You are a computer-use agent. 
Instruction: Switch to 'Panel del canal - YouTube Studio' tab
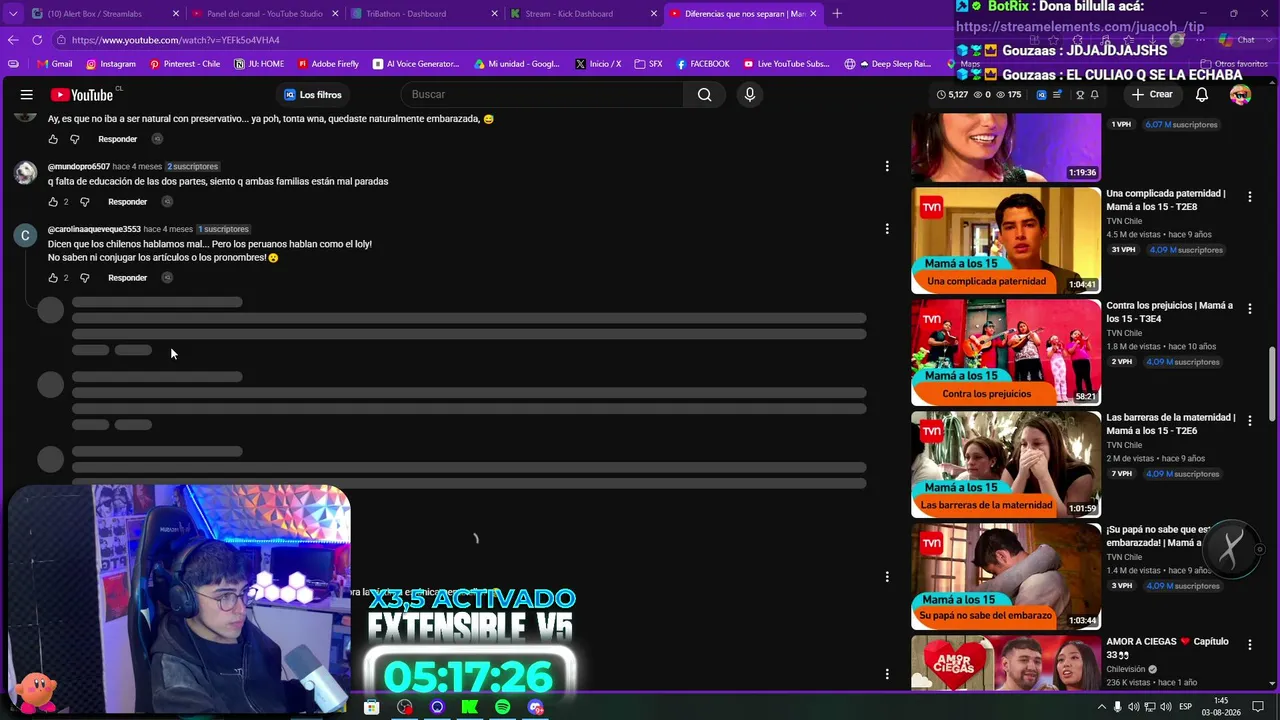pyautogui.click(x=264, y=14)
